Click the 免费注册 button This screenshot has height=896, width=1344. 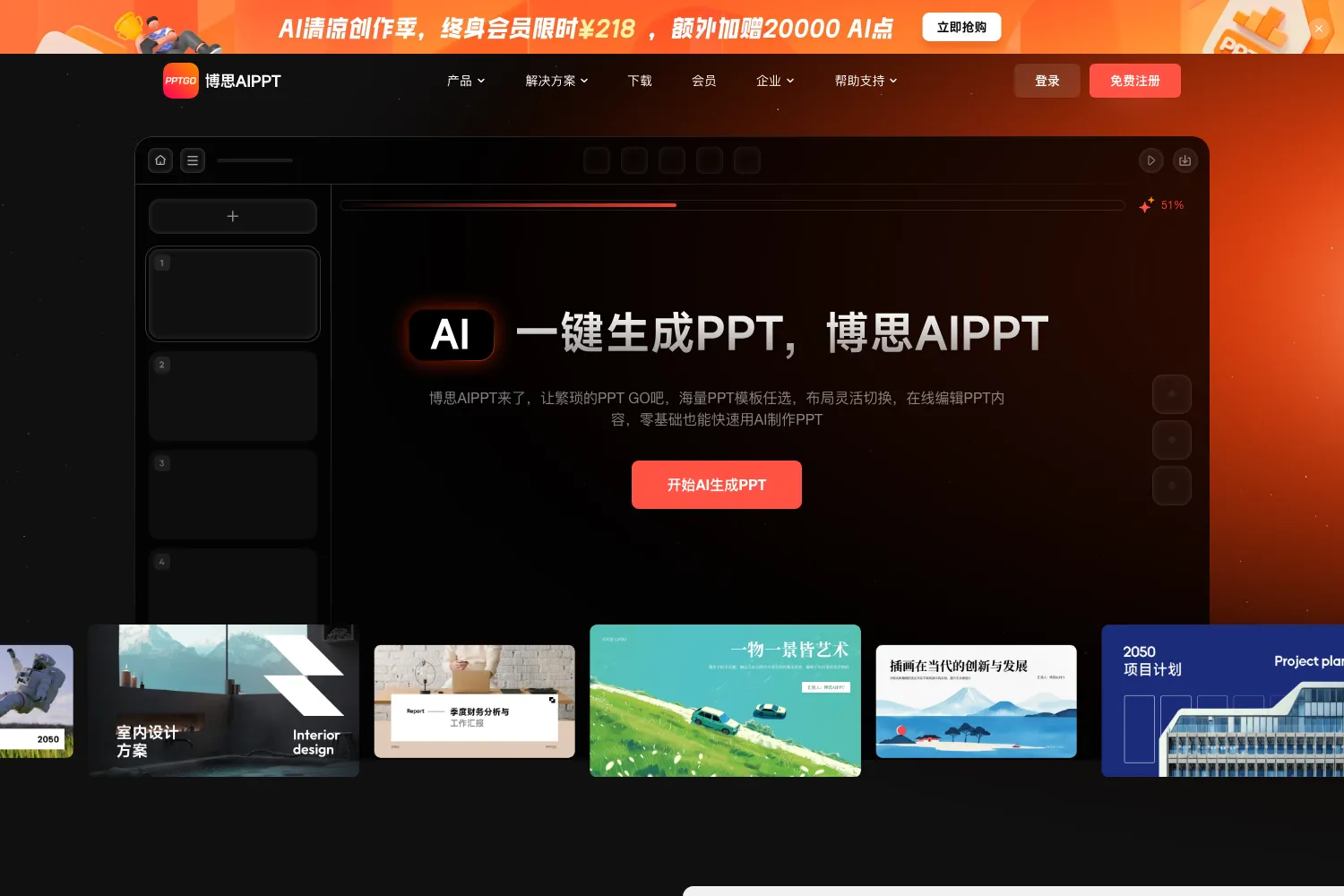[x=1135, y=81]
